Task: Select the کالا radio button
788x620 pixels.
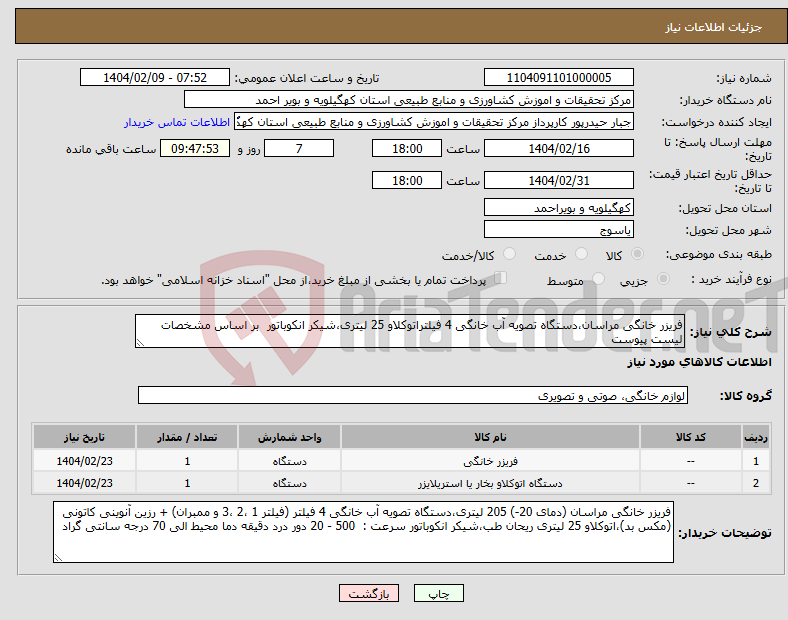Action: click(x=637, y=254)
